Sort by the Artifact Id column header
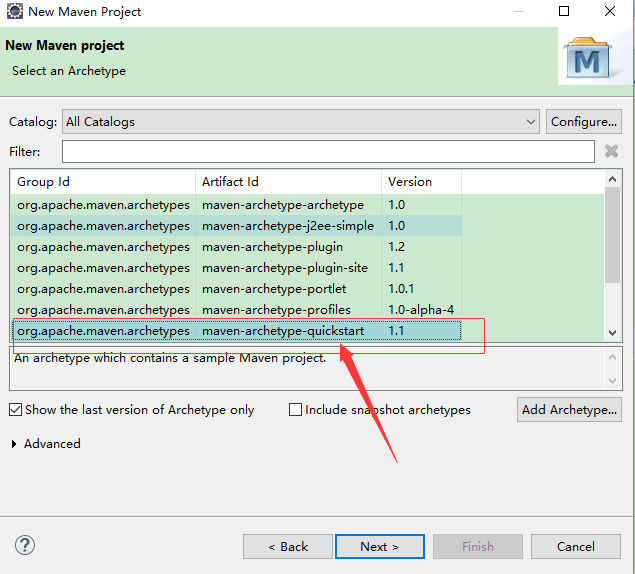The image size is (635, 574). pyautogui.click(x=288, y=182)
